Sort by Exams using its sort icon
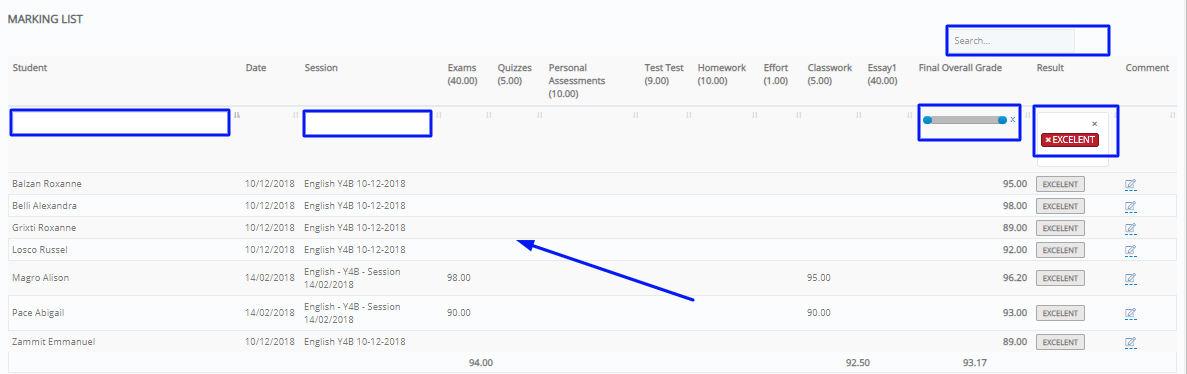This screenshot has width=1187, height=374. click(x=488, y=115)
